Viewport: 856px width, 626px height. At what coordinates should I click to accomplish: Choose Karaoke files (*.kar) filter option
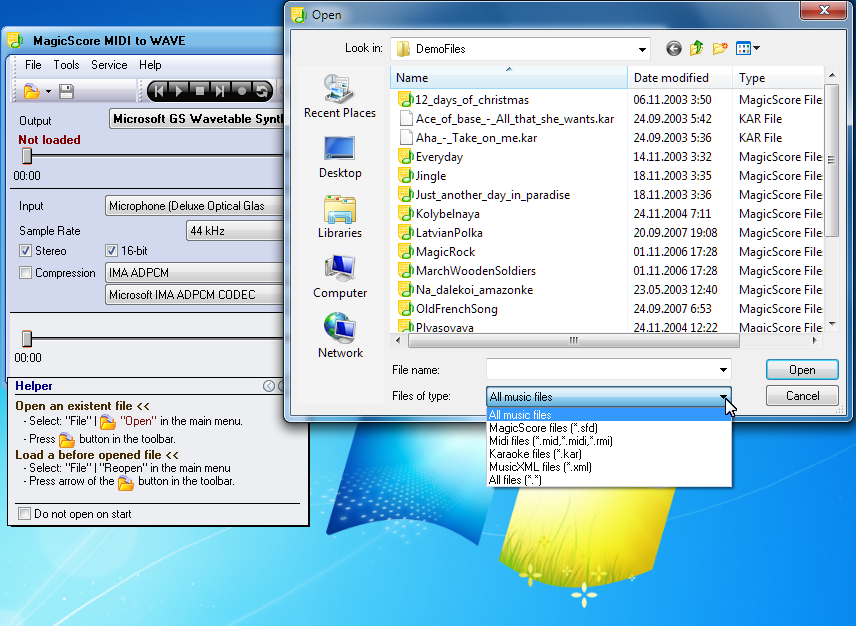tap(609, 454)
